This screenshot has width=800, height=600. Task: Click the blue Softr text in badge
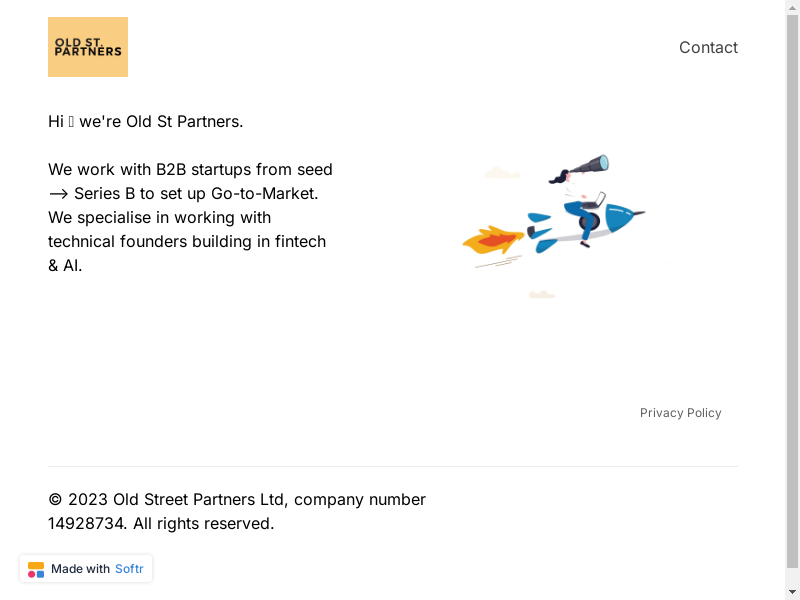tap(129, 569)
